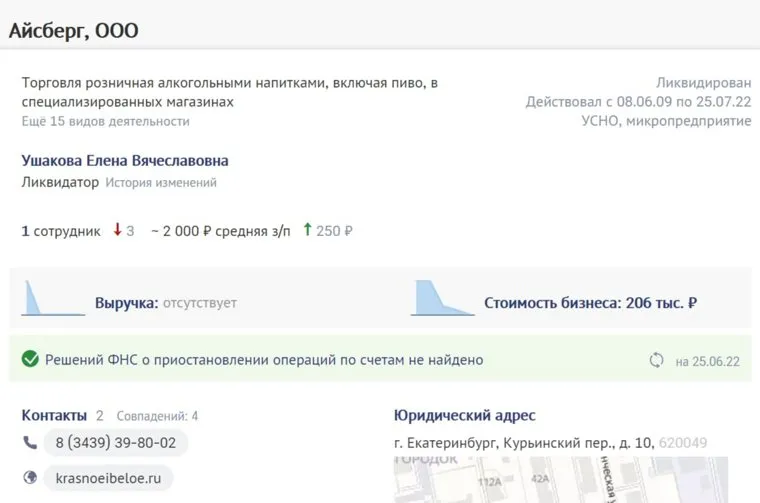760x503 pixels.
Task: Click the green checkmark status icon
Action: [x=30, y=359]
